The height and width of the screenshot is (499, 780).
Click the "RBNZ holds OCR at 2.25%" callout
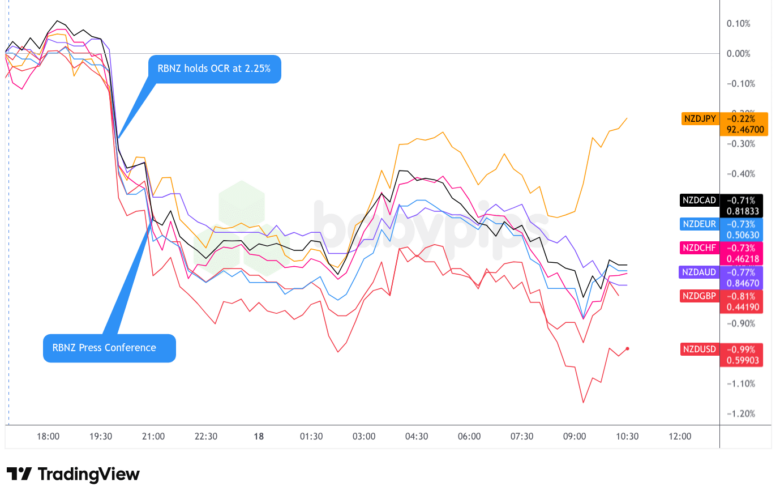[x=214, y=69]
